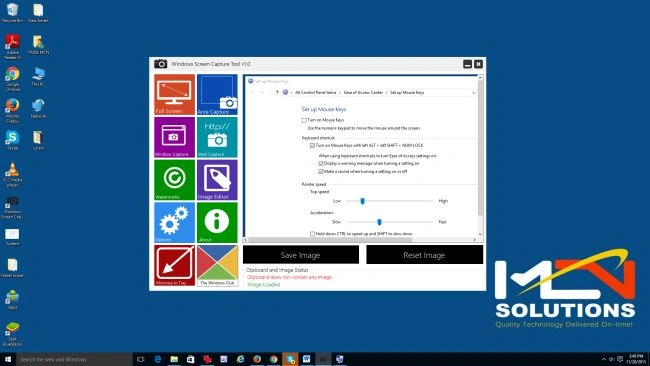Open File Explorer from taskbar
The height and width of the screenshot is (366, 650).
coord(174,359)
